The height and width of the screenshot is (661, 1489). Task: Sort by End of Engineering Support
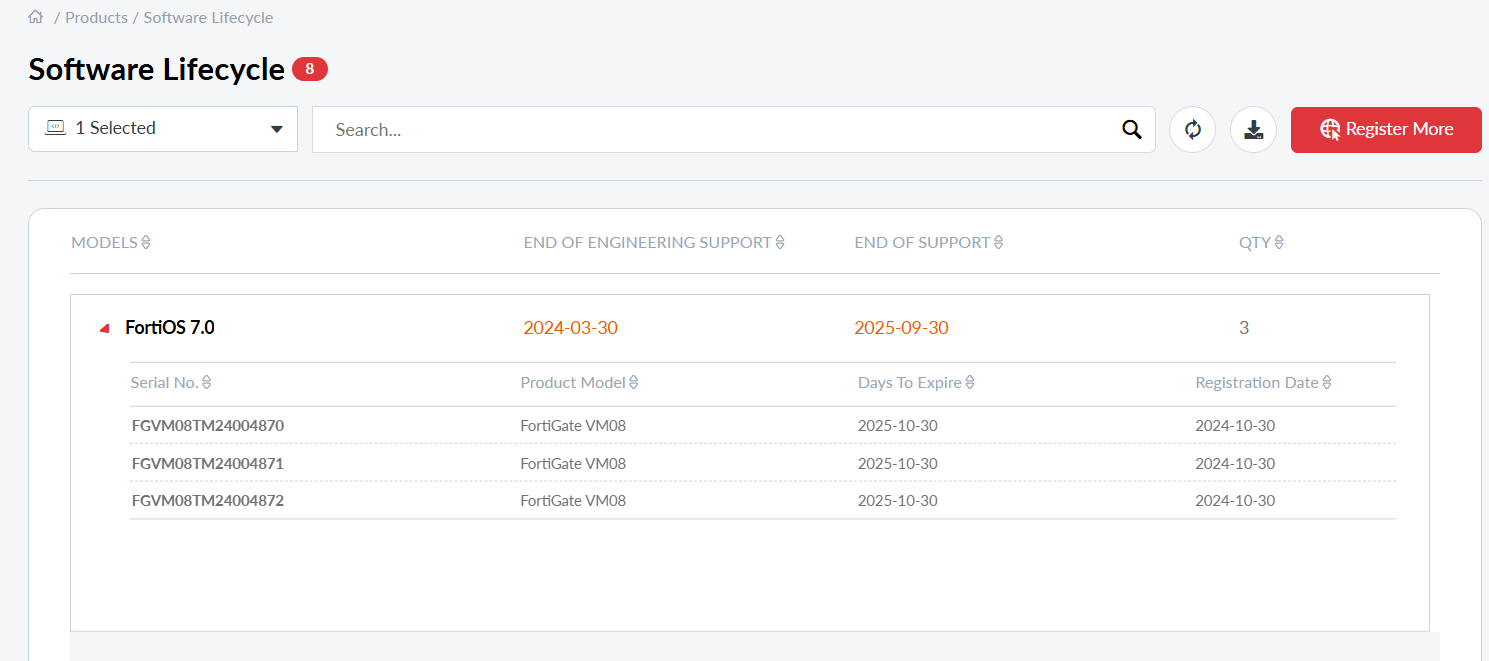coord(654,242)
